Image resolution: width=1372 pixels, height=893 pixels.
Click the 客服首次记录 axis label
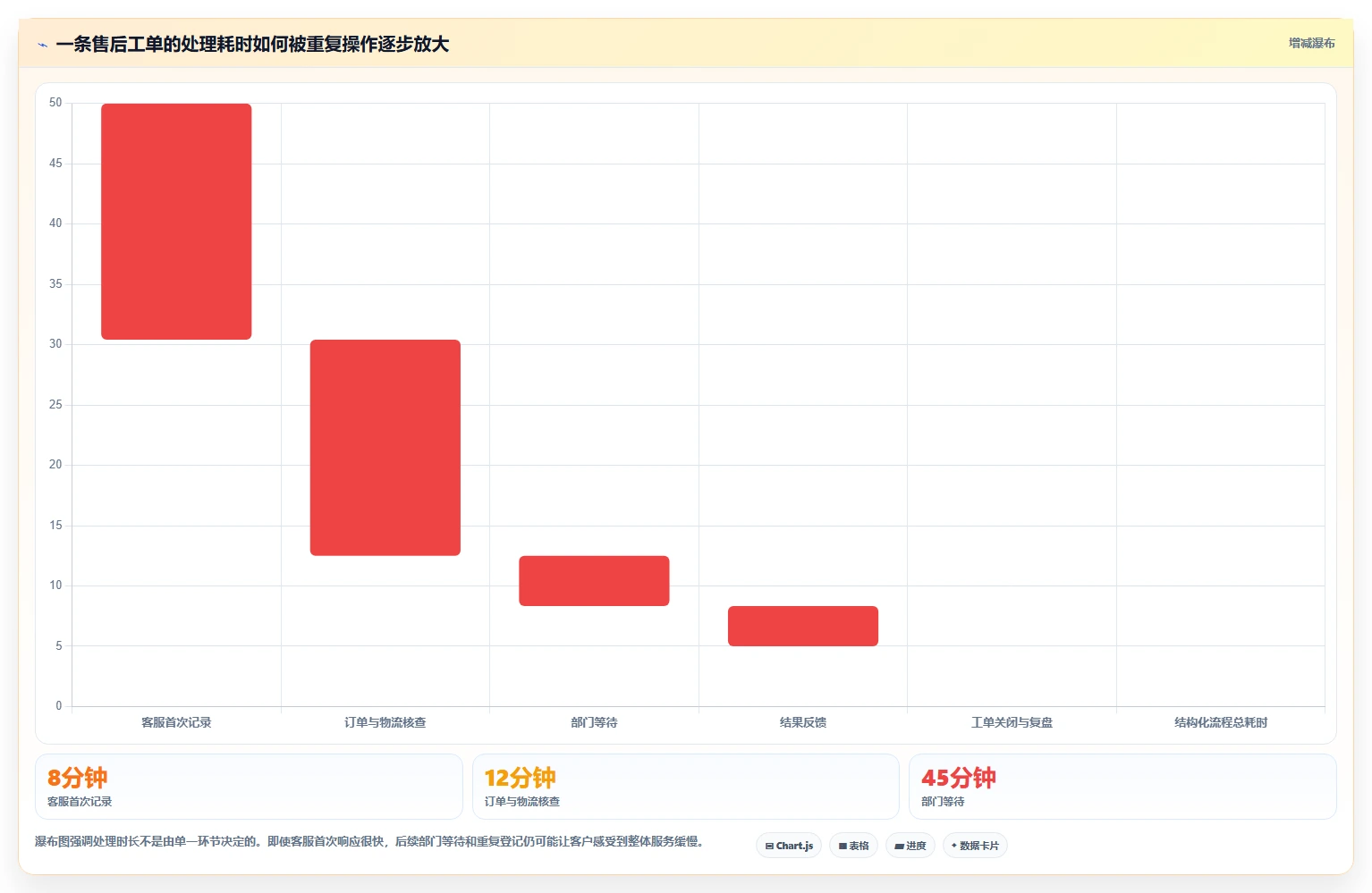click(x=176, y=722)
